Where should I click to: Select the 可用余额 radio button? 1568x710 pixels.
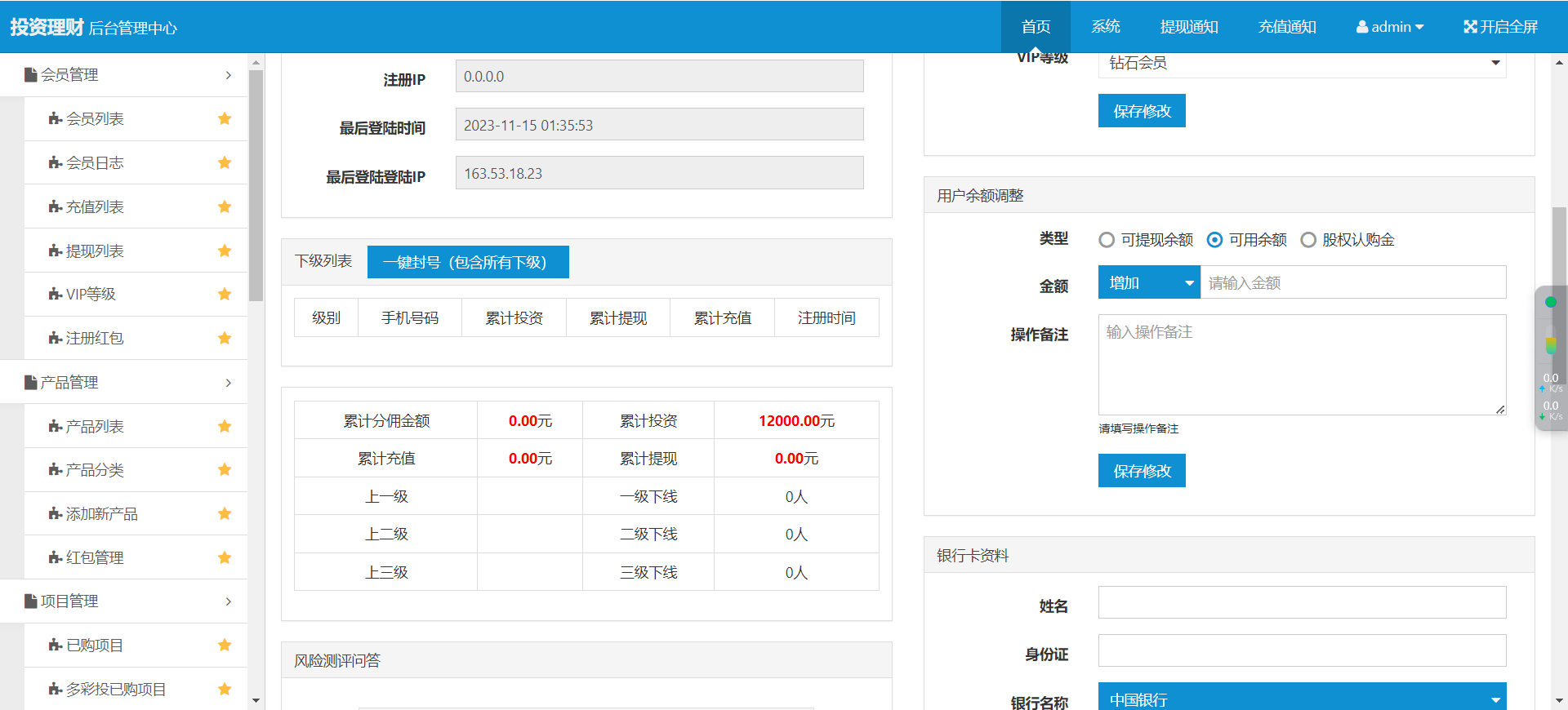[x=1214, y=240]
